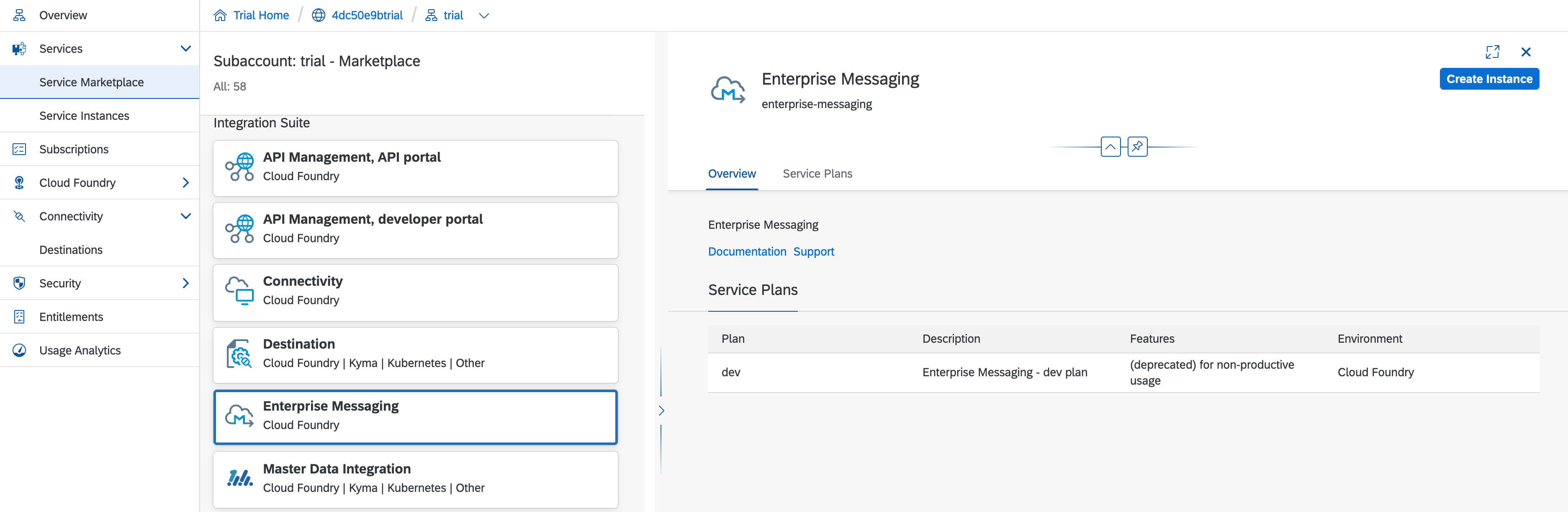Open Subscriptions from sidebar
This screenshot has height=512, width=1568.
click(73, 149)
